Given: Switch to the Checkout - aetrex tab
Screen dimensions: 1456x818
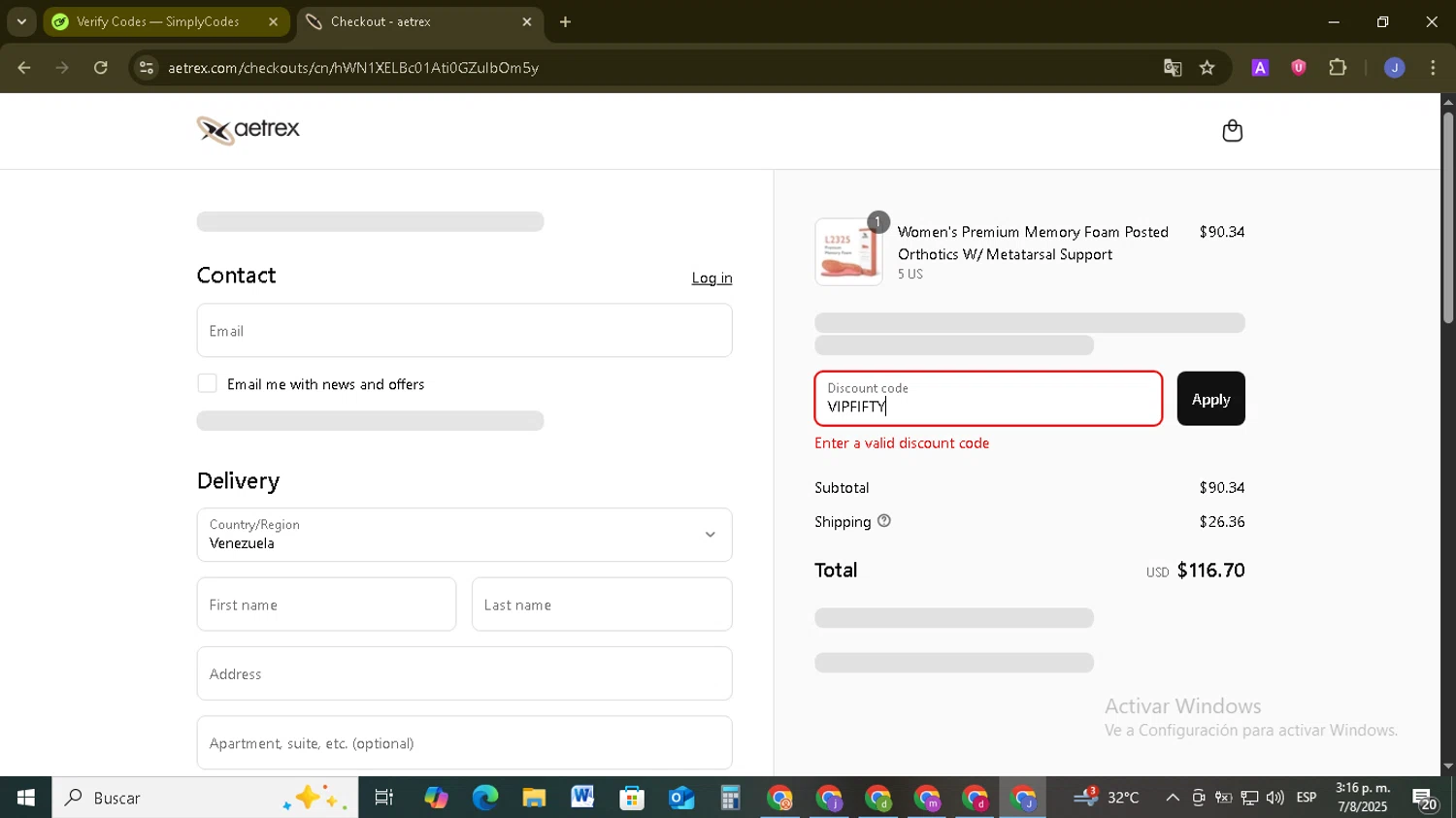Looking at the screenshot, I should (x=419, y=21).
